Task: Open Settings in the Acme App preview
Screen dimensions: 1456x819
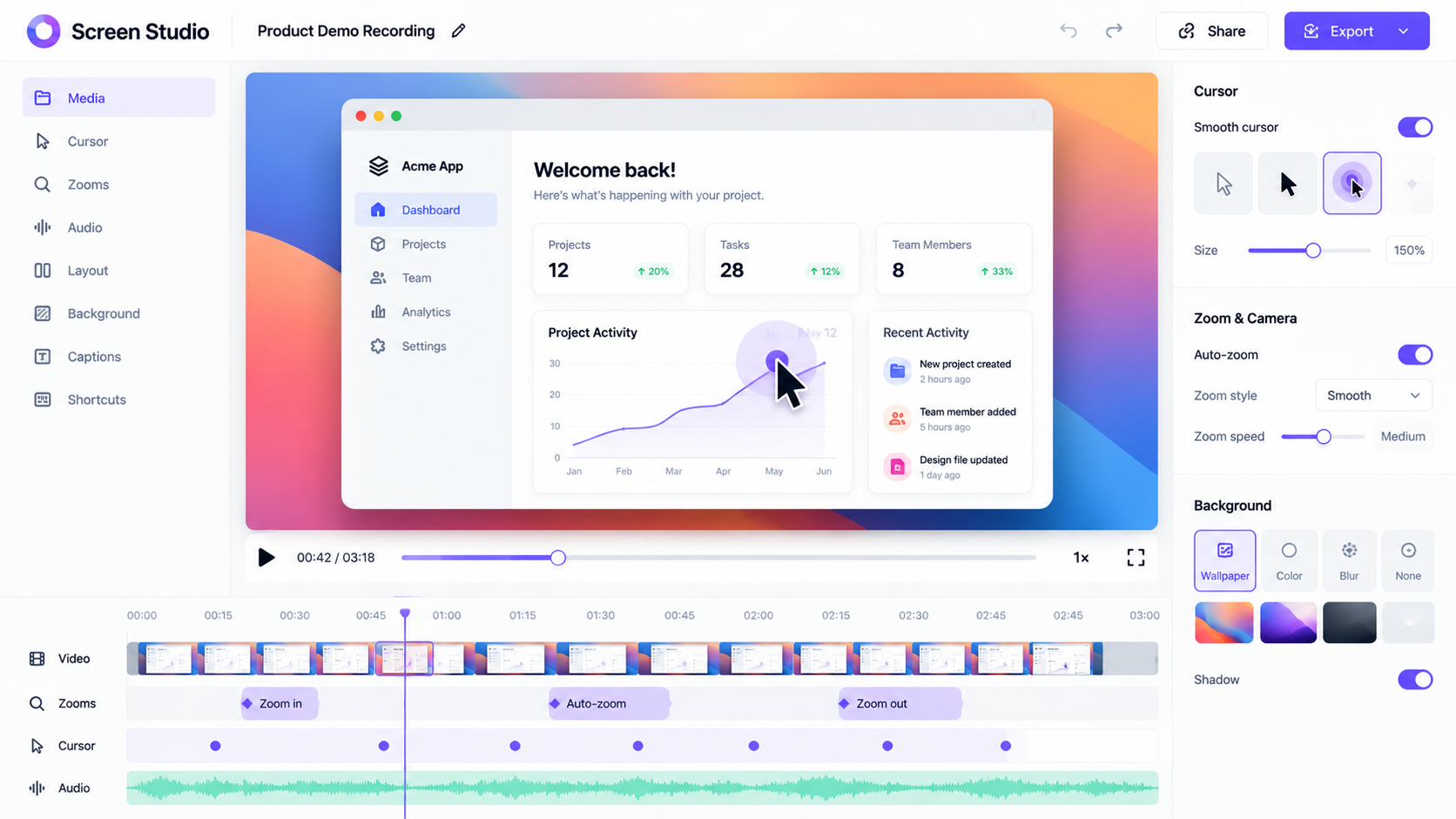Action: [x=426, y=346]
